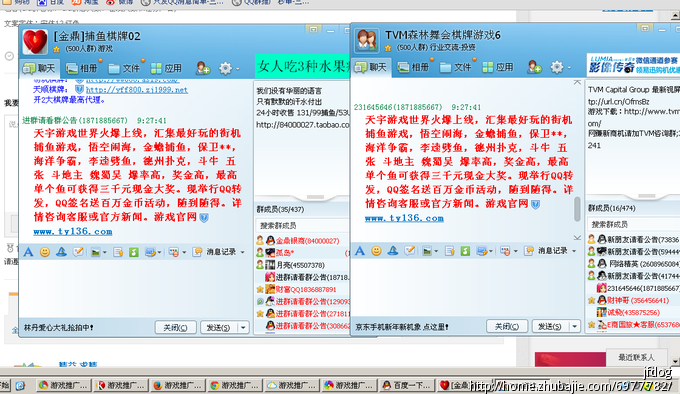Viewport: 680px width, 394px height.
Task: Click the red heart group avatar of 捕鱼棋牌02
Action: coord(35,42)
